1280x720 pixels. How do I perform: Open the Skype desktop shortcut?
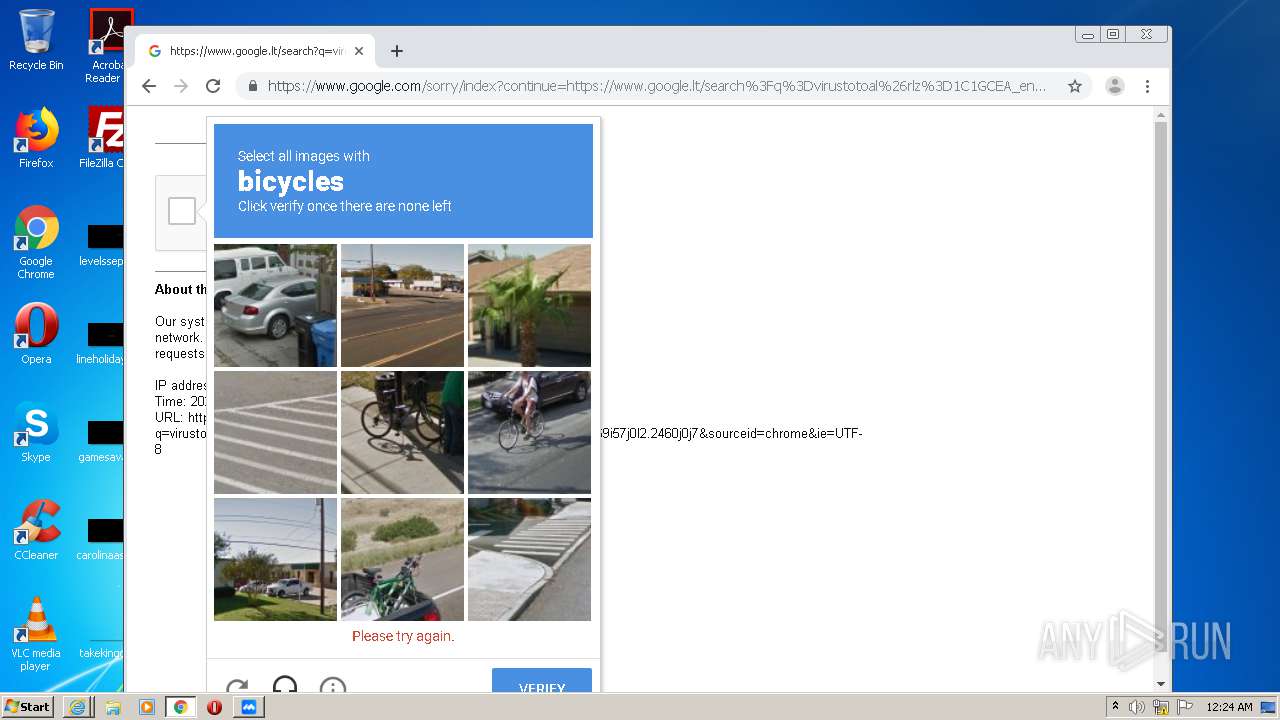click(x=36, y=432)
